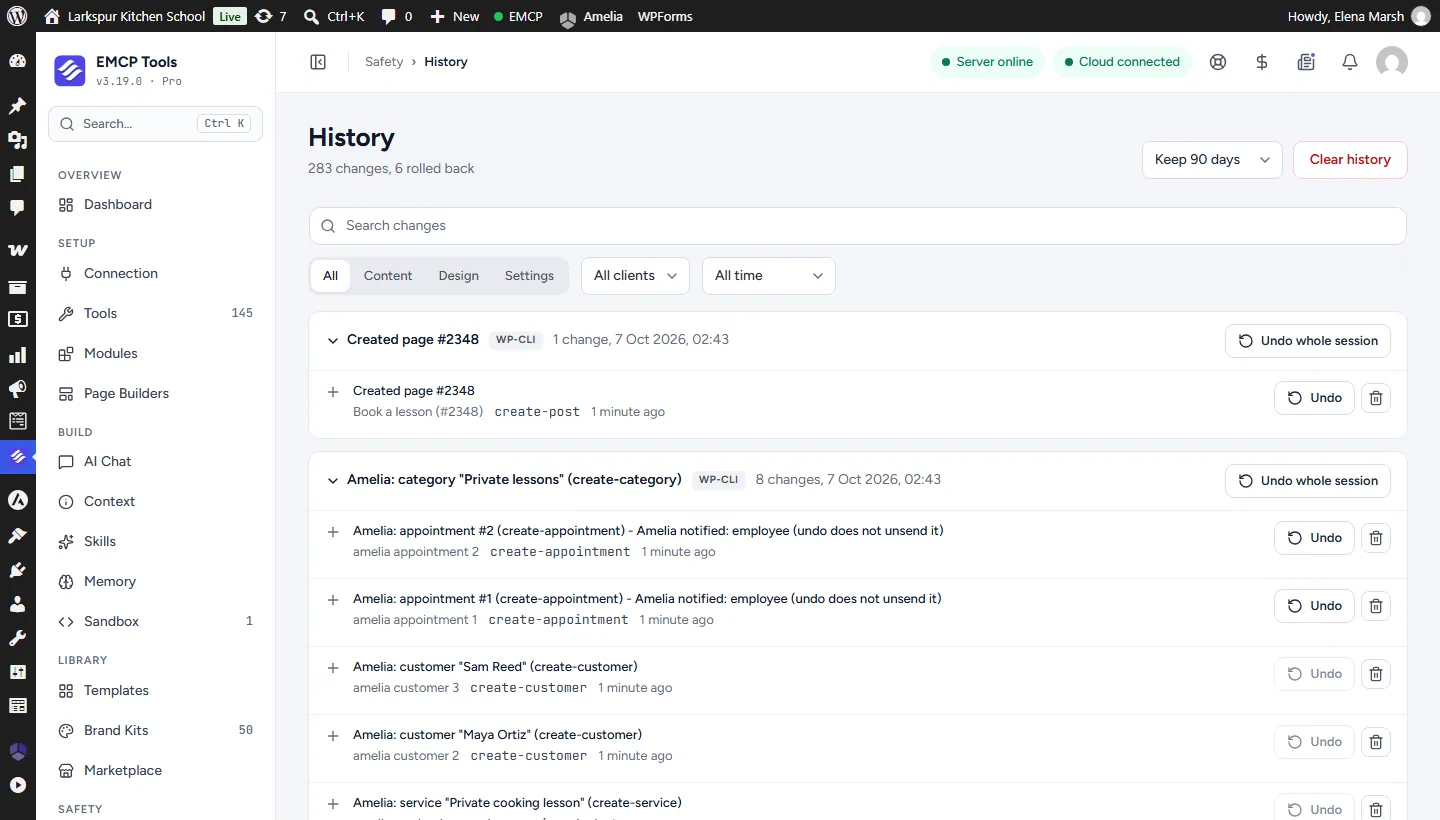
Task: Switch to the Settings filter tab
Action: 529,276
